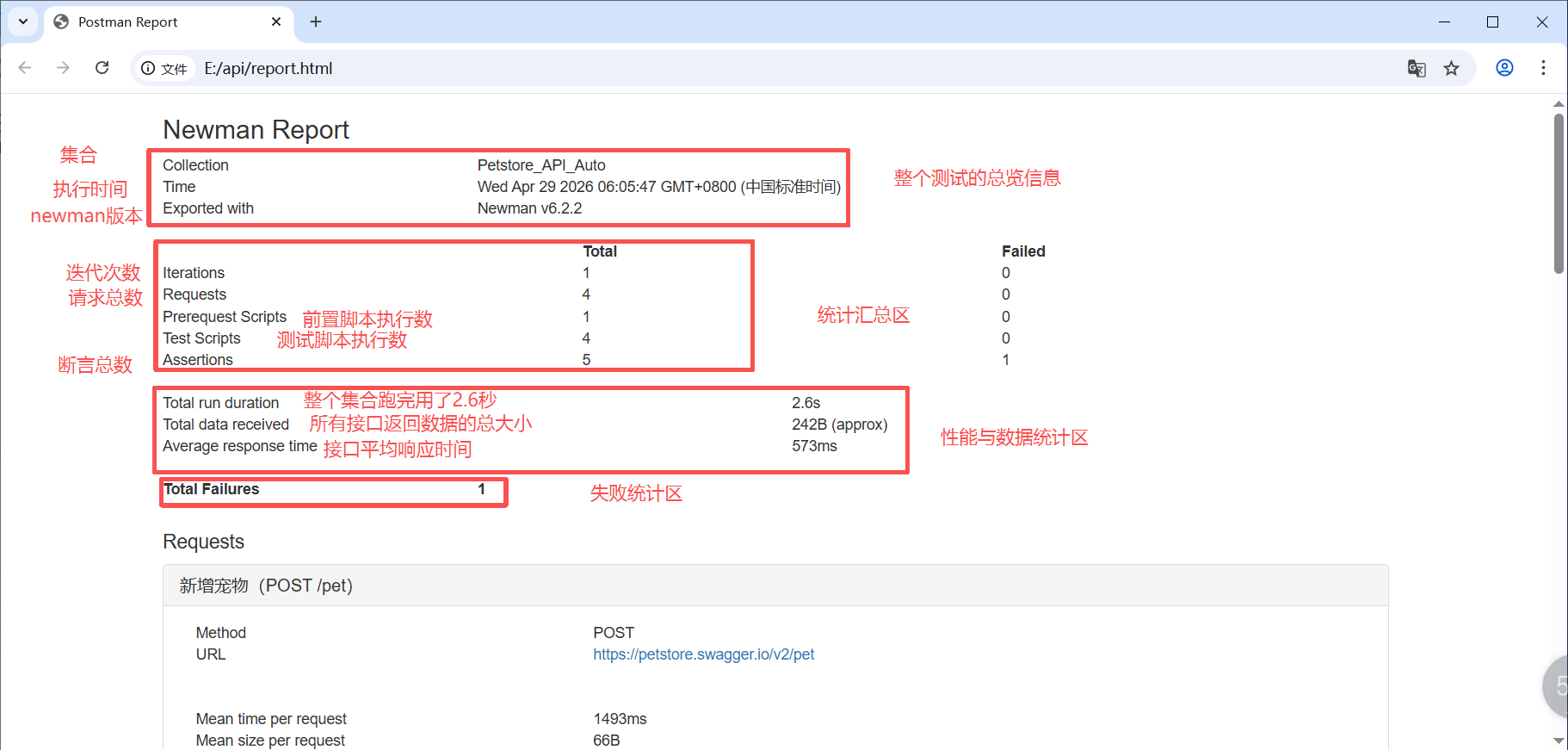This screenshot has height=750, width=1568.
Task: Click the Requests section heading
Action: [x=204, y=542]
